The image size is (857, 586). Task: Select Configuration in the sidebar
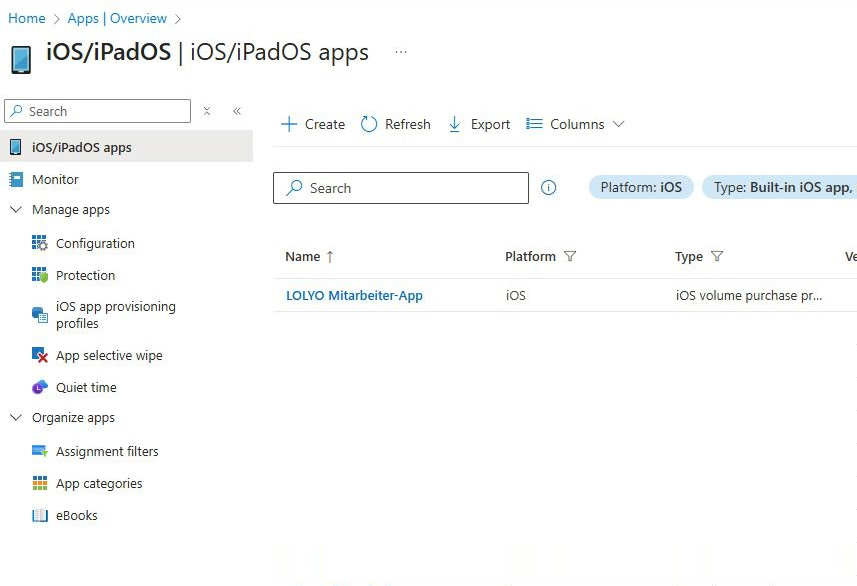coord(95,243)
